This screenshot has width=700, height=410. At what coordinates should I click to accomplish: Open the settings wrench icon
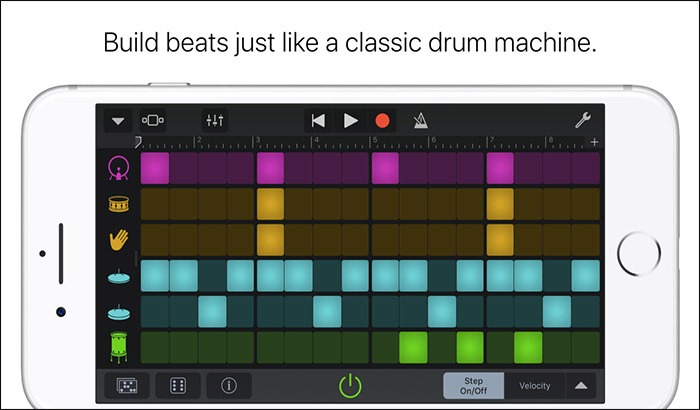(583, 120)
